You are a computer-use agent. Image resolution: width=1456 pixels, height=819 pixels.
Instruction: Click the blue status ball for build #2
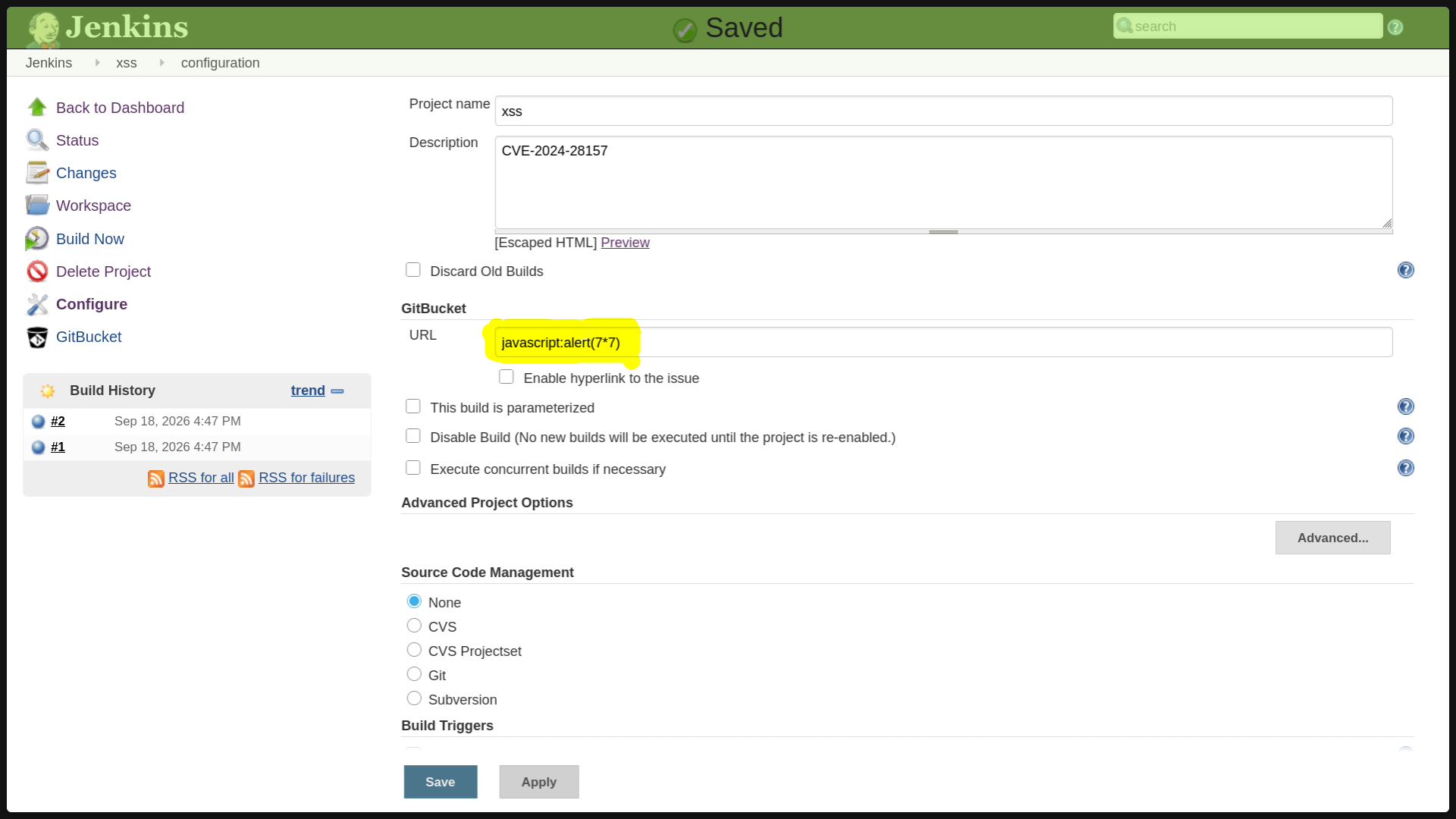(x=39, y=422)
